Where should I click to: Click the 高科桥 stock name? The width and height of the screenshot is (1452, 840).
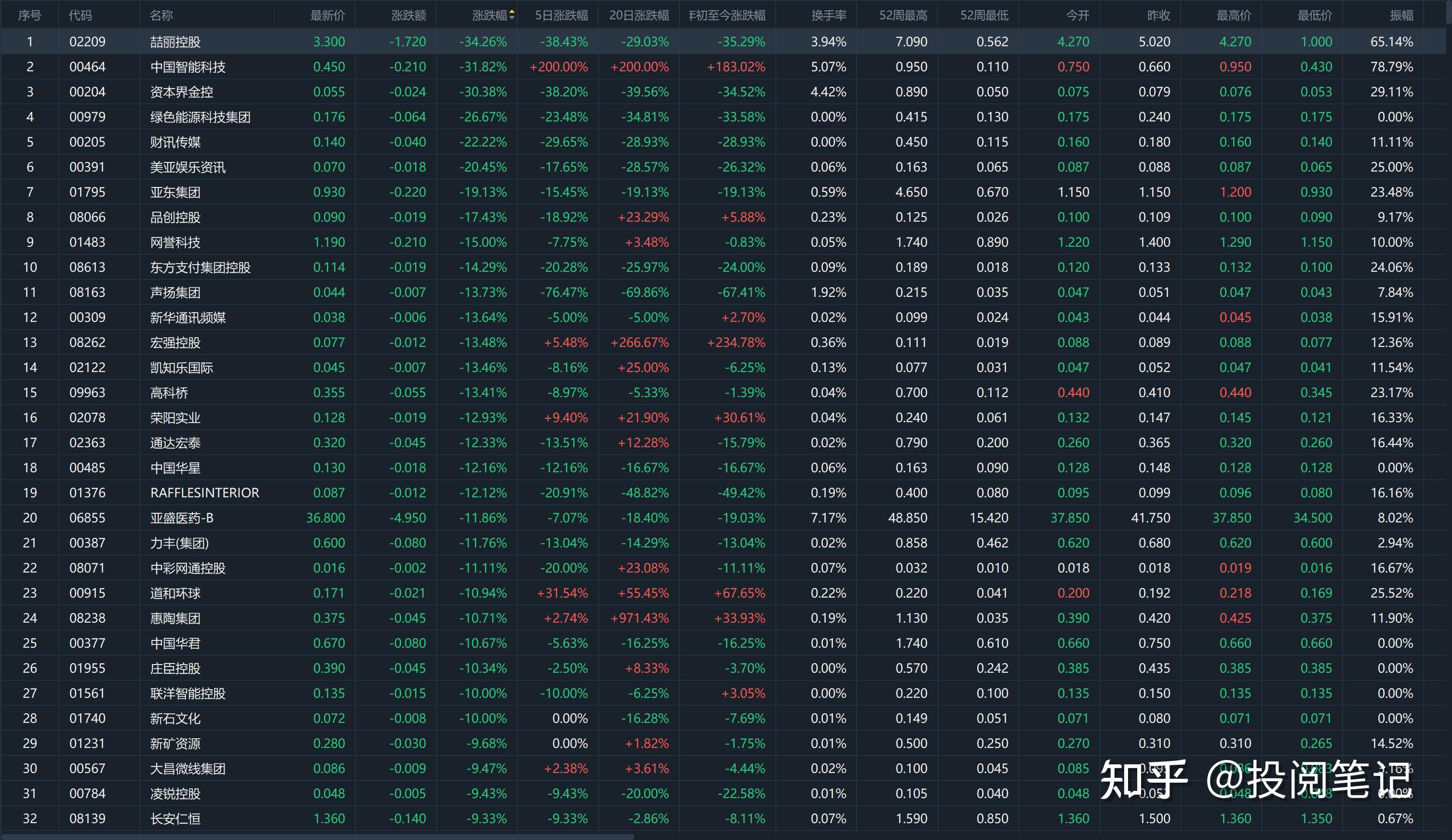pyautogui.click(x=169, y=392)
